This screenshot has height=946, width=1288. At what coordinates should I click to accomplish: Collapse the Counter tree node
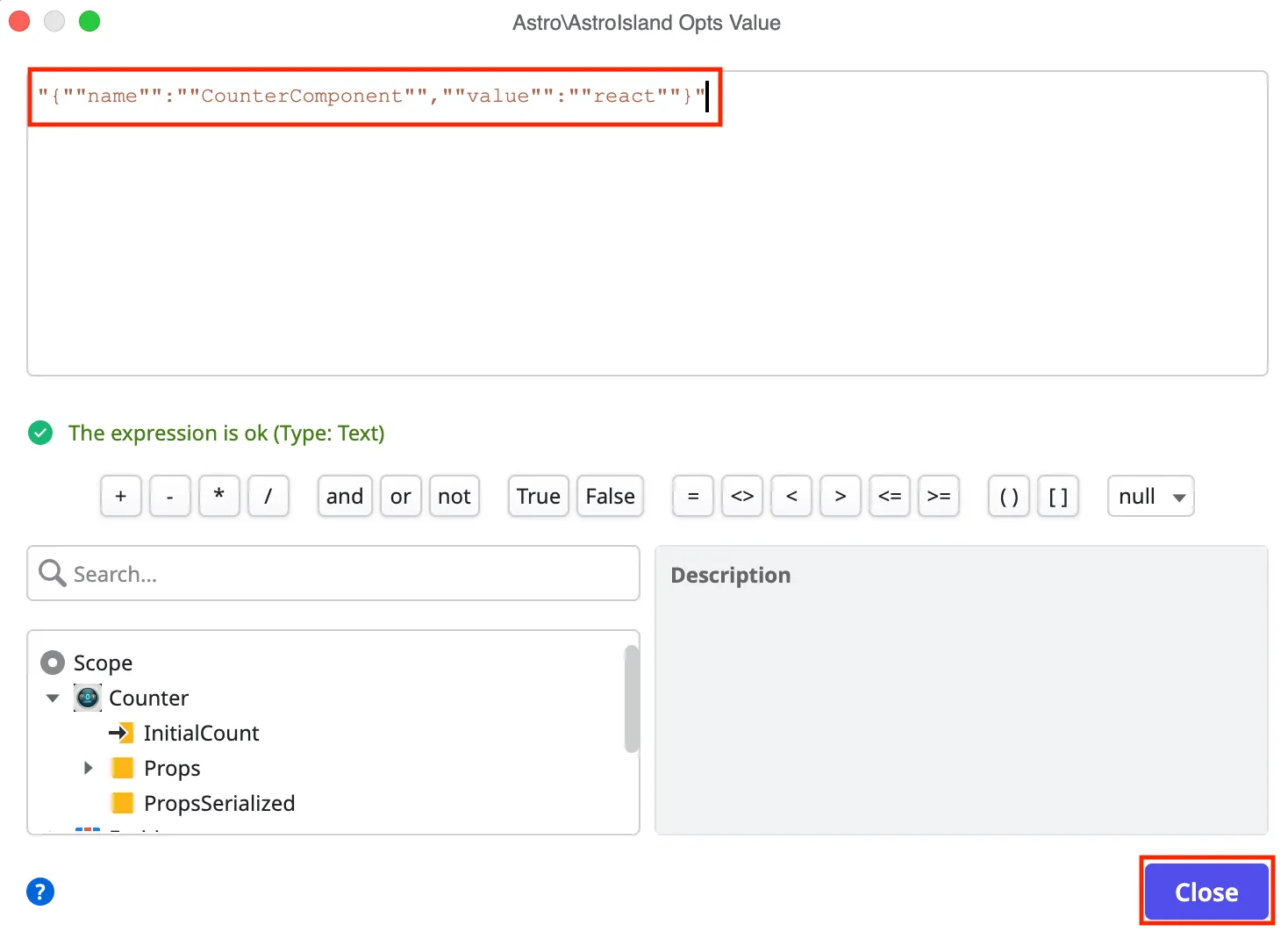[x=53, y=698]
